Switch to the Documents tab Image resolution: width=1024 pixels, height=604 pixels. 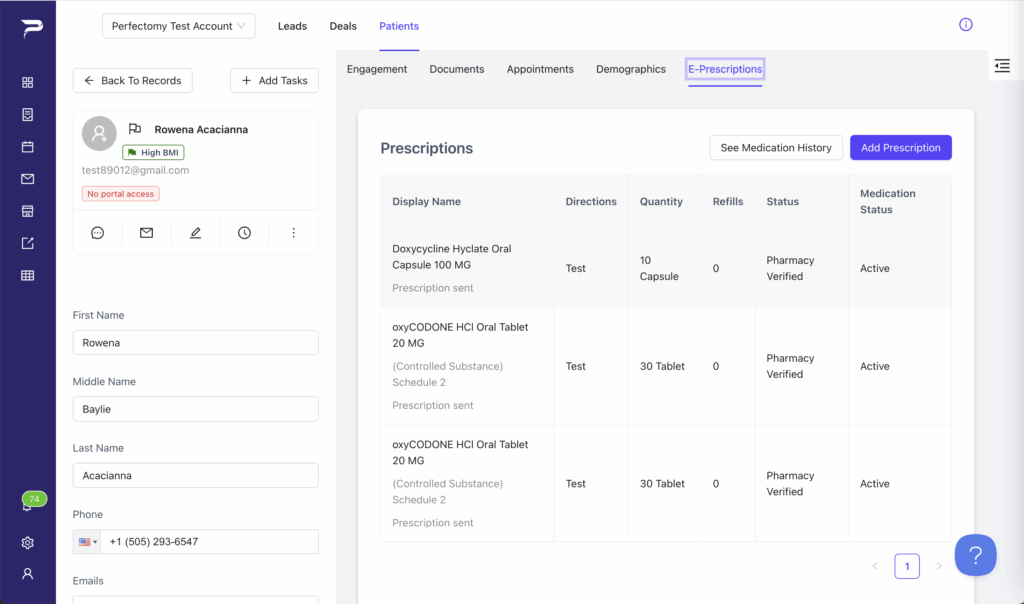click(x=457, y=69)
